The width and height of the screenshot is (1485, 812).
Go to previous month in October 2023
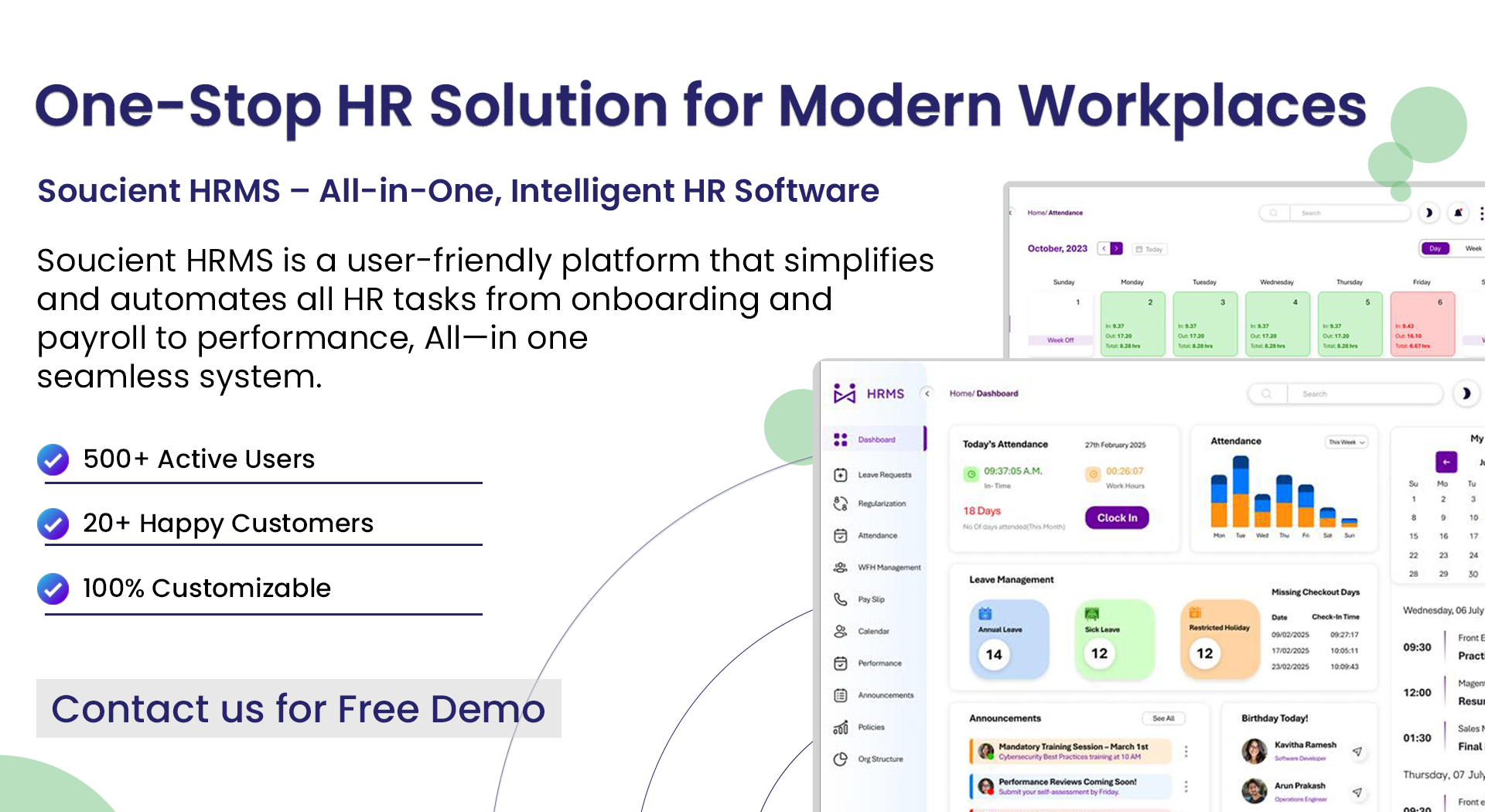click(x=1104, y=248)
